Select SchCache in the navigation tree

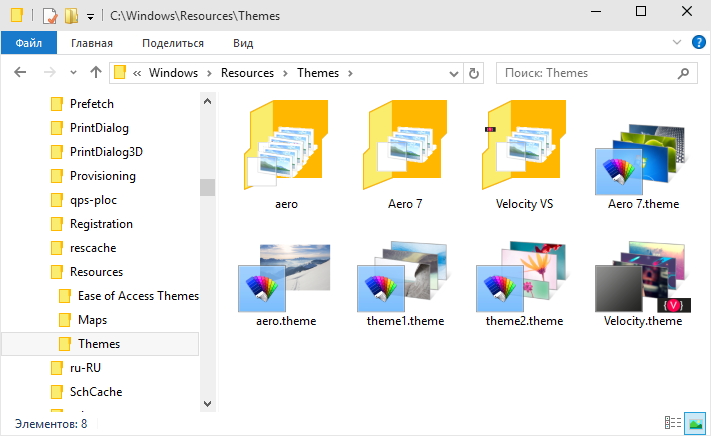pos(96,392)
